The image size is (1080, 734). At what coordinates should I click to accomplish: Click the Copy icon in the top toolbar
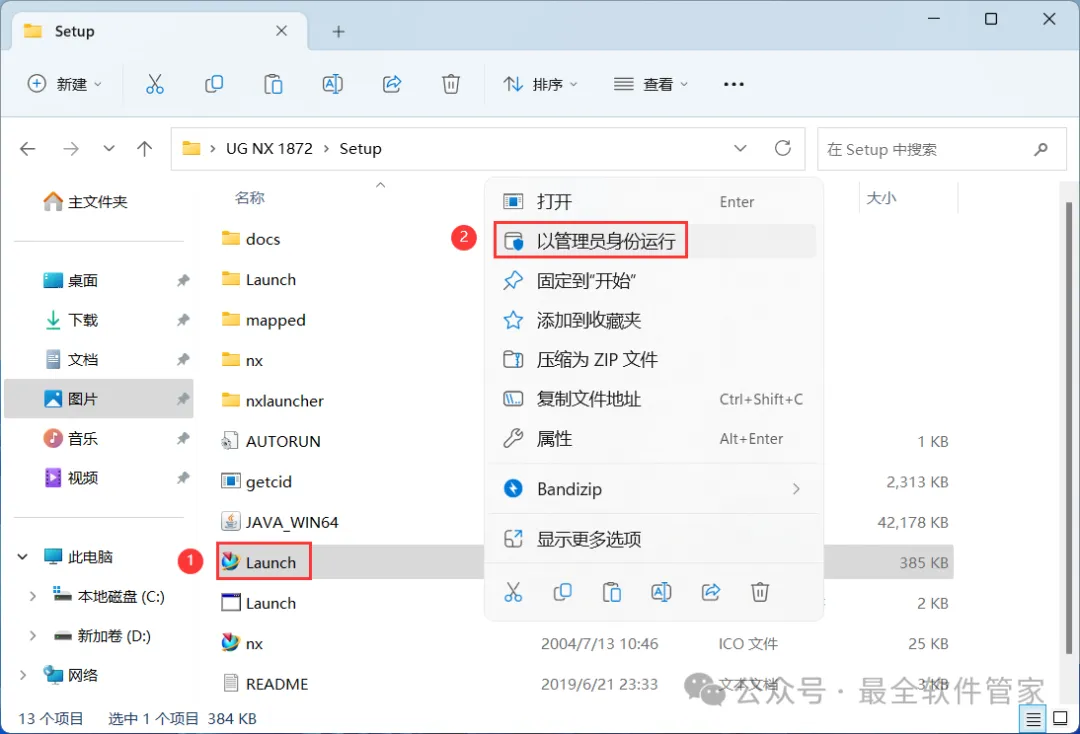pyautogui.click(x=214, y=84)
